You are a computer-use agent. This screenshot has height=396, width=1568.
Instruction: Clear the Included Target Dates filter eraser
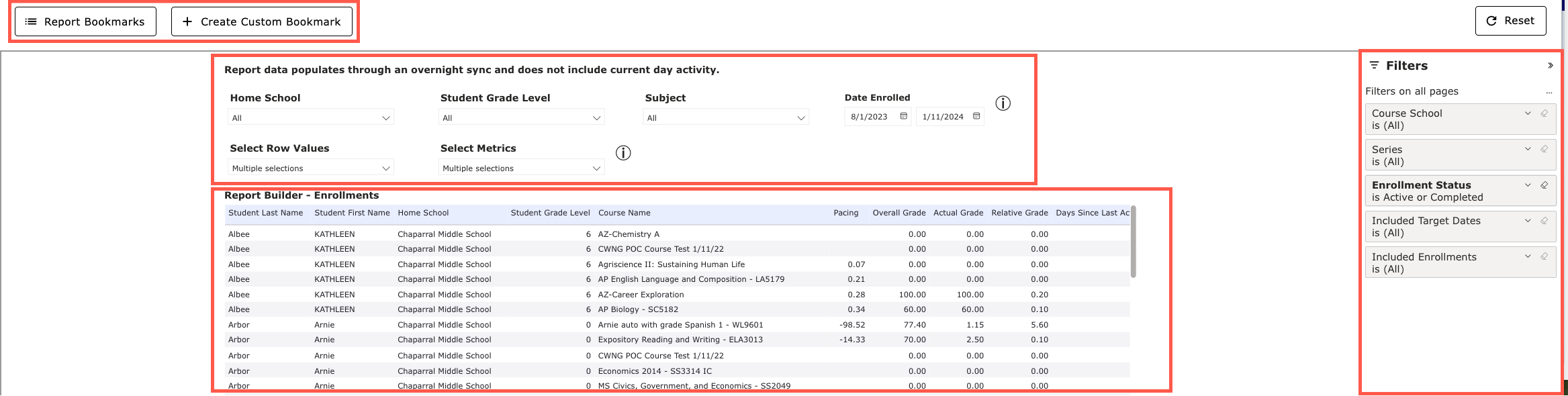click(1544, 221)
